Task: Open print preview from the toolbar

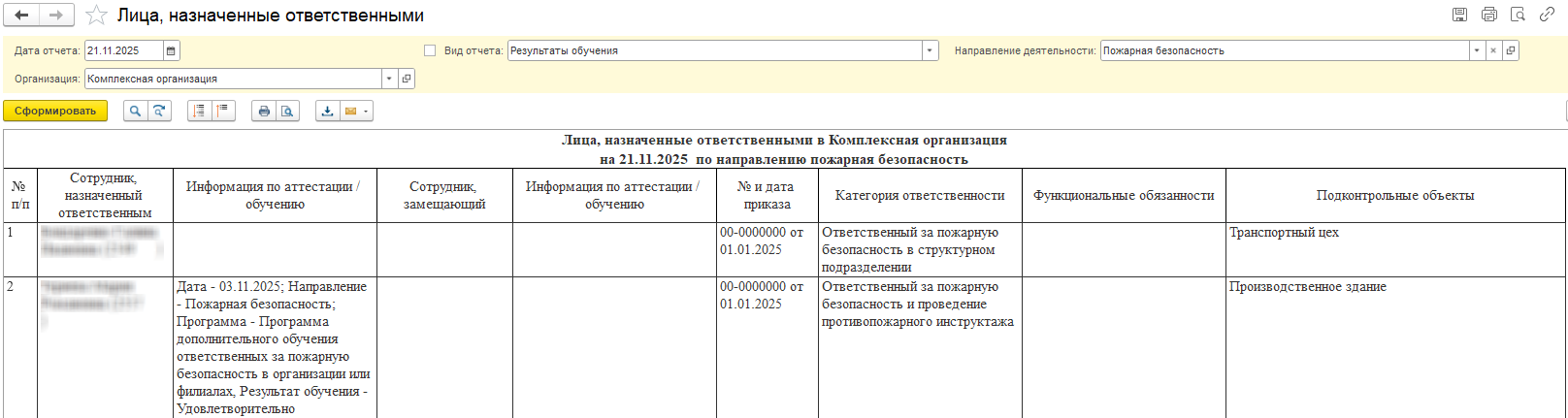Action: pyautogui.click(x=287, y=112)
